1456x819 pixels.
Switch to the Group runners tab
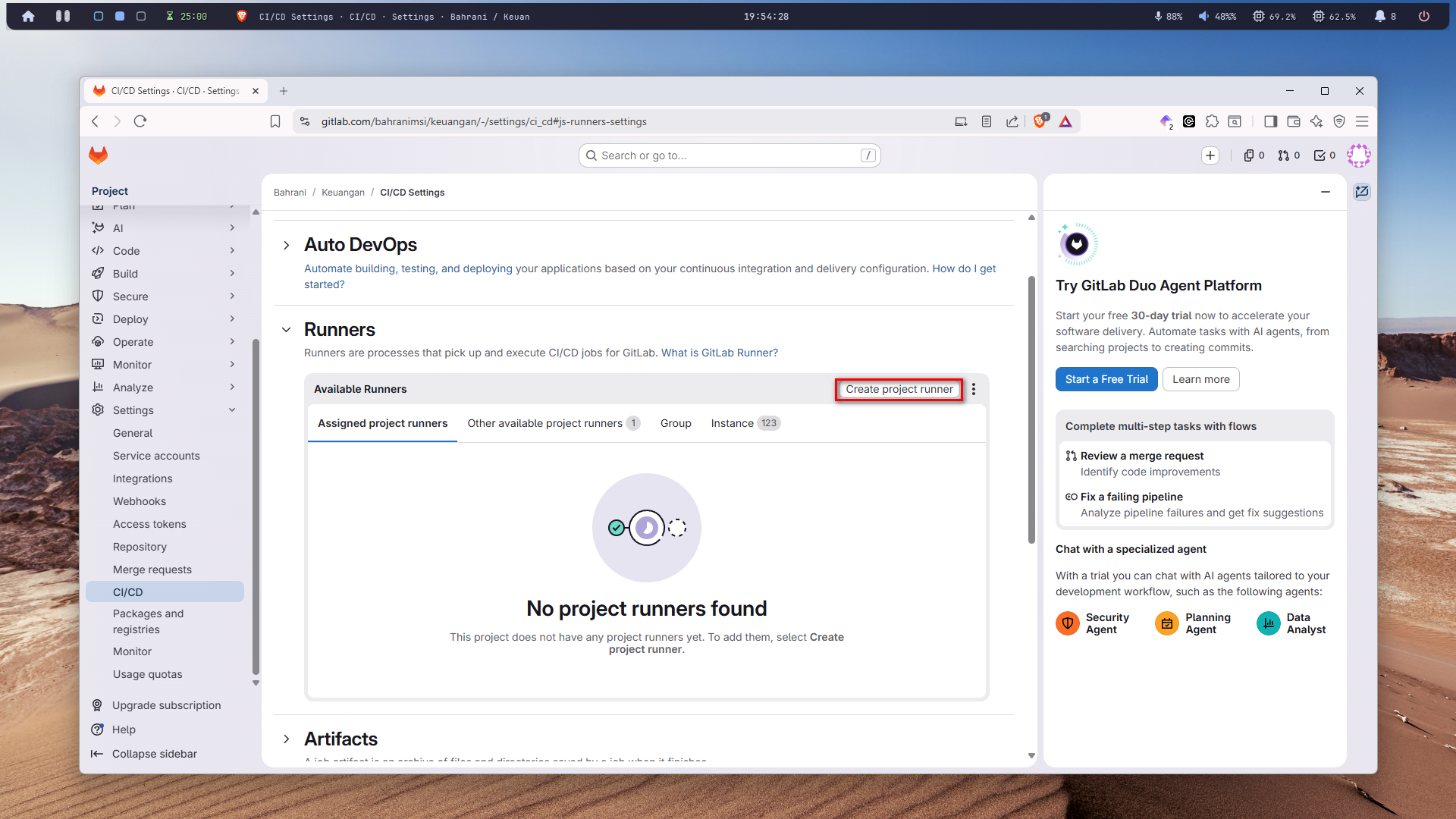tap(676, 423)
